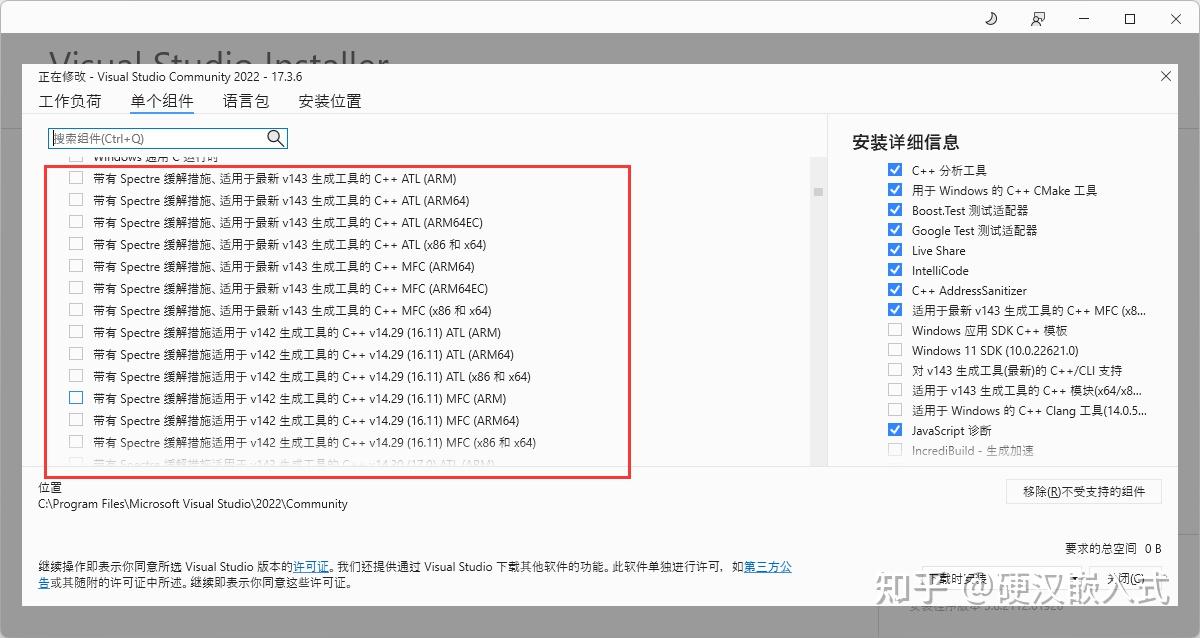The image size is (1200, 638).
Task: Disable JavaScript 诊断
Action: pos(894,430)
